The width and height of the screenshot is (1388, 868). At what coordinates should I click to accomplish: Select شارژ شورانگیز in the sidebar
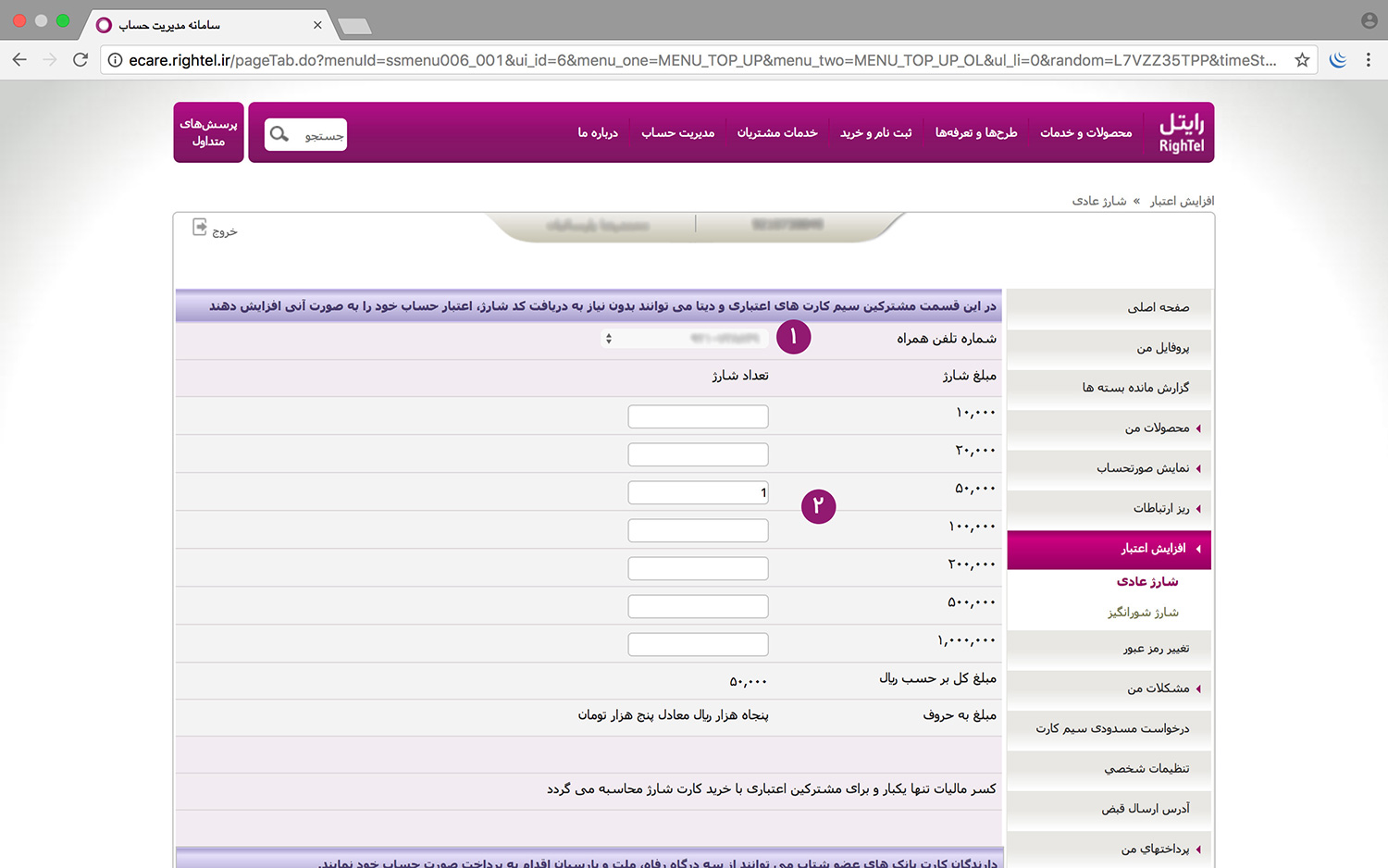[x=1143, y=613]
